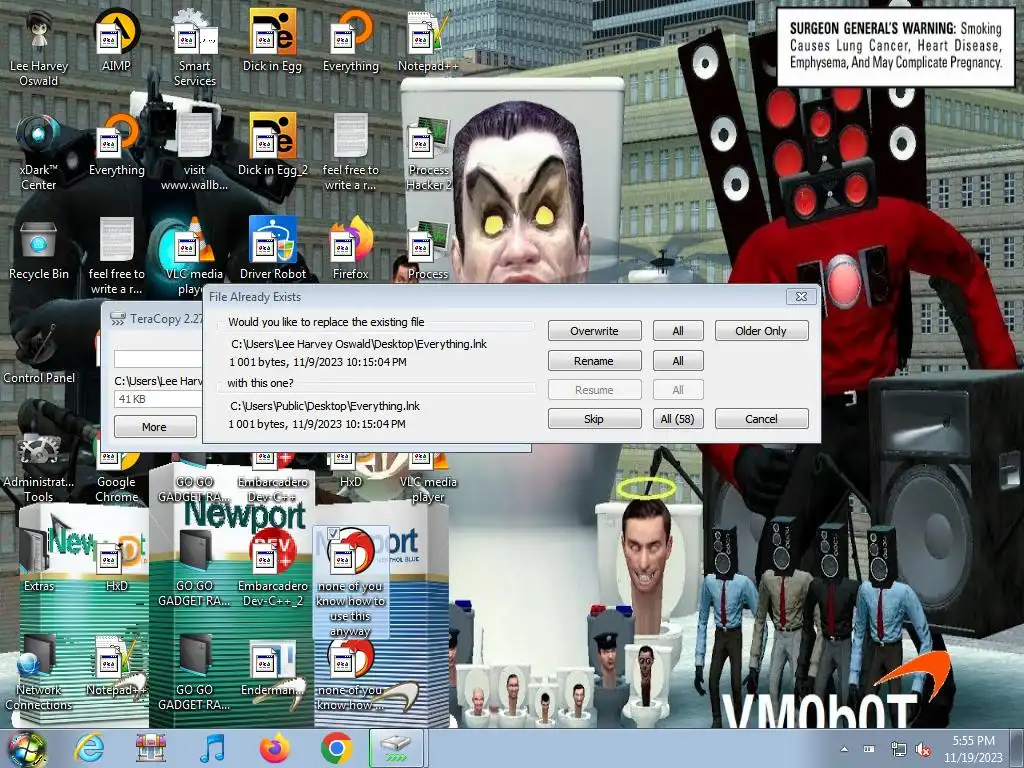This screenshot has width=1024, height=768.
Task: Click the TeraCopy taskbar button
Action: pos(398,748)
